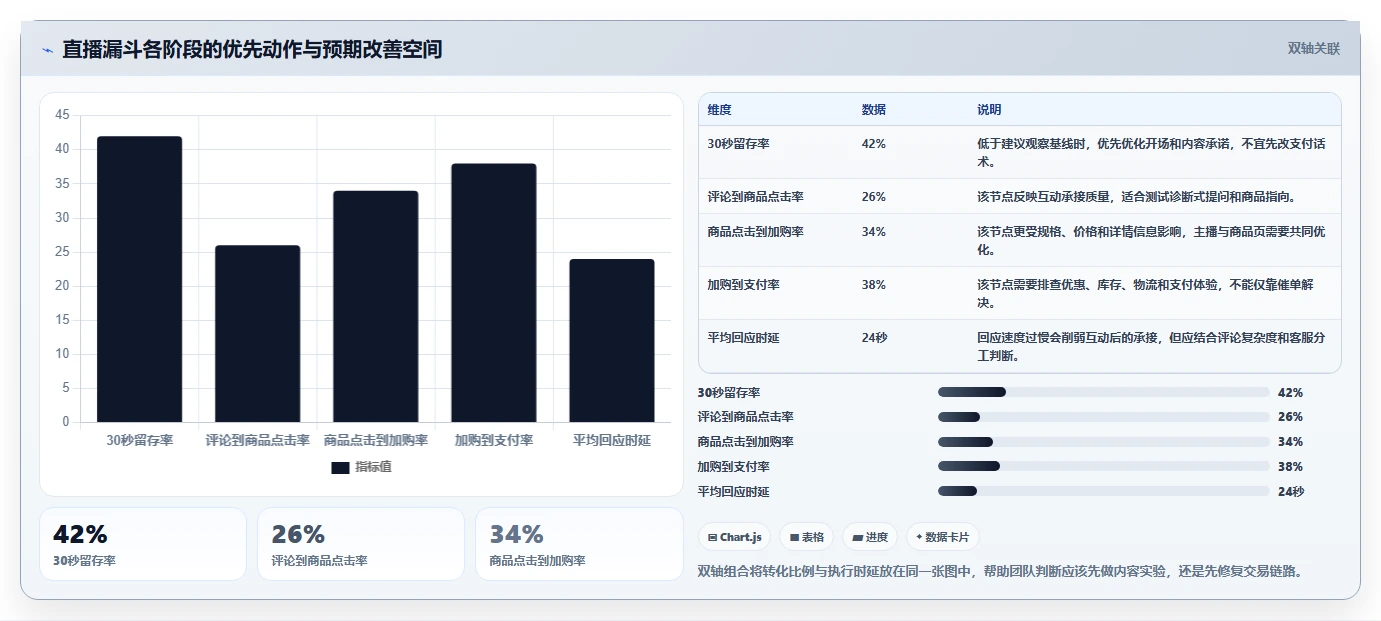
Task: Click the 数据 column header
Action: pyautogui.click(x=873, y=110)
